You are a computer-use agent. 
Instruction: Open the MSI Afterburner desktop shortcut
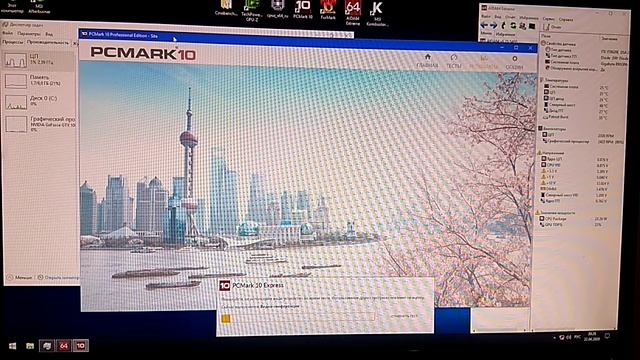39,7
